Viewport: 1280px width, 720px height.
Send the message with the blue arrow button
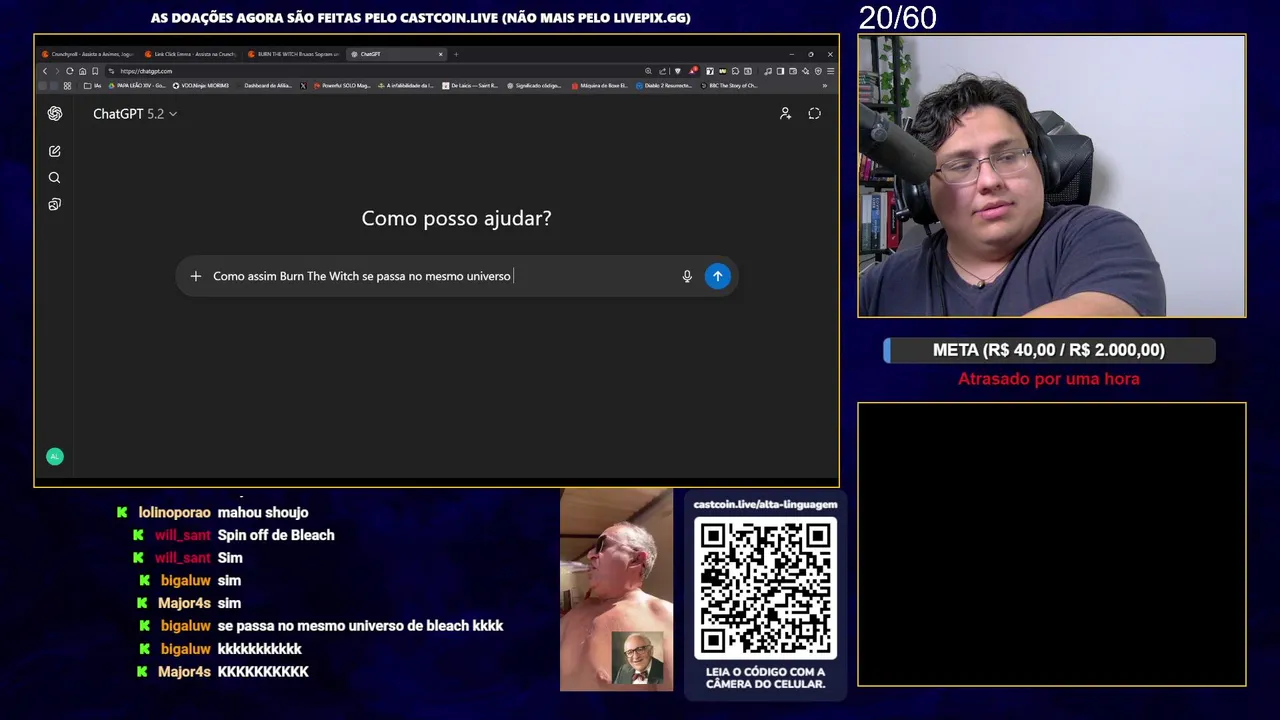point(717,276)
